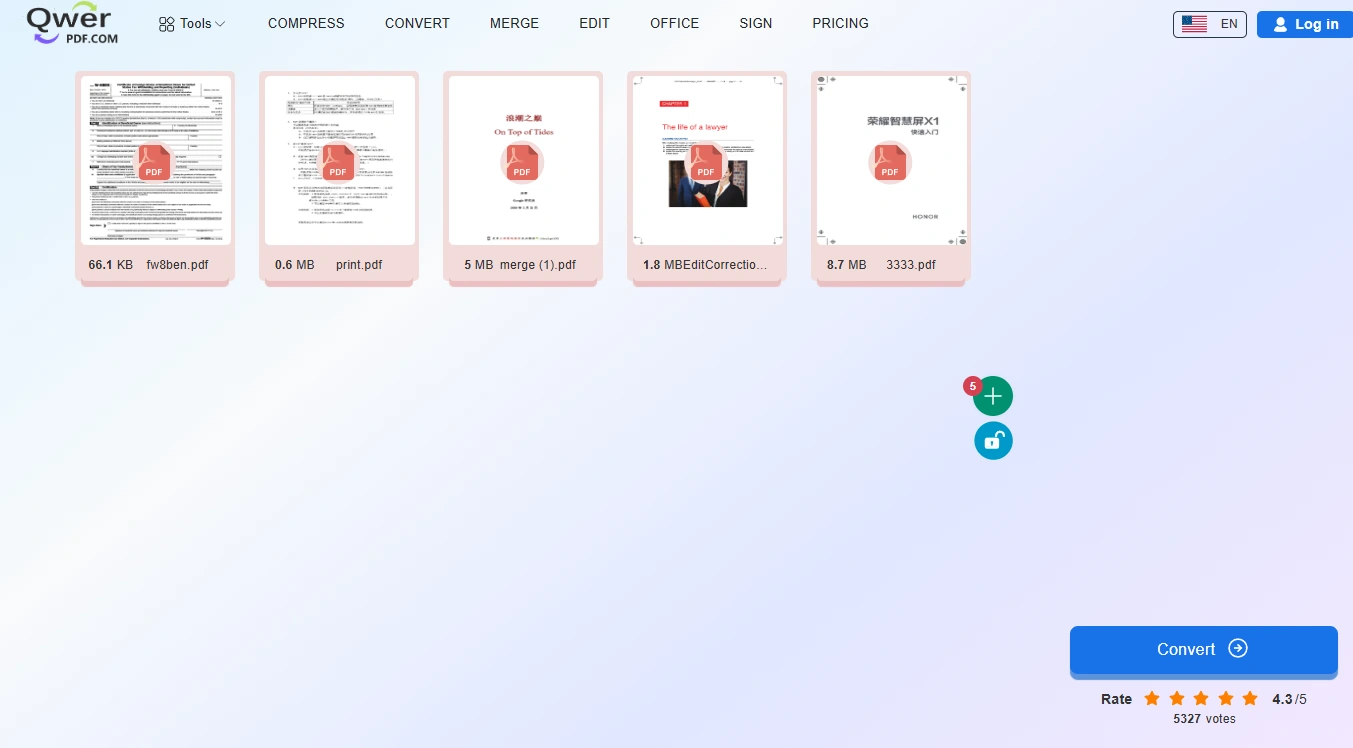1353x748 pixels.
Task: Click the 66.1 KB file size
Action: pyautogui.click(x=111, y=265)
